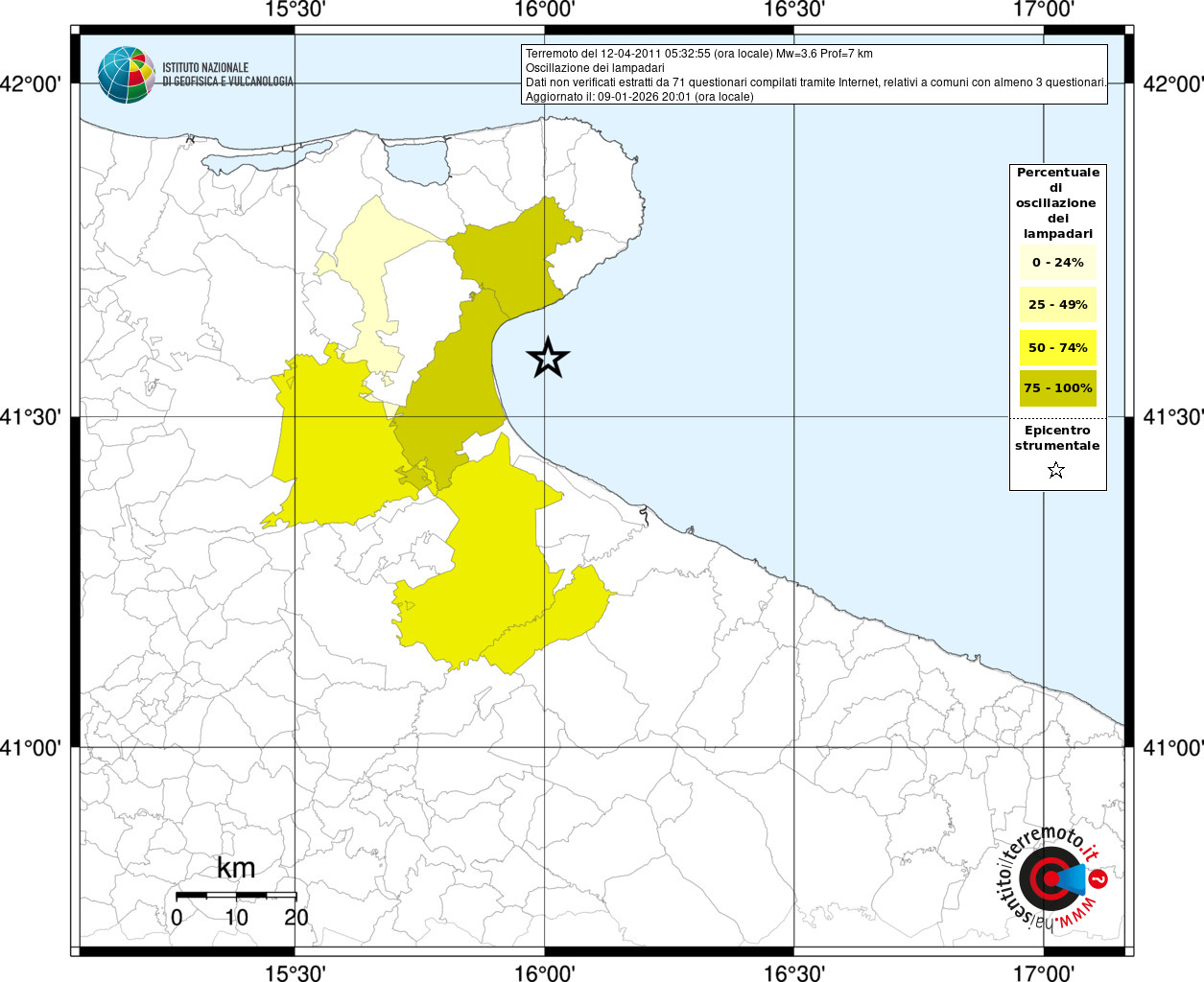The image size is (1204, 982).
Task: Click the top 16°00' longitude label
Action: tap(544, 11)
